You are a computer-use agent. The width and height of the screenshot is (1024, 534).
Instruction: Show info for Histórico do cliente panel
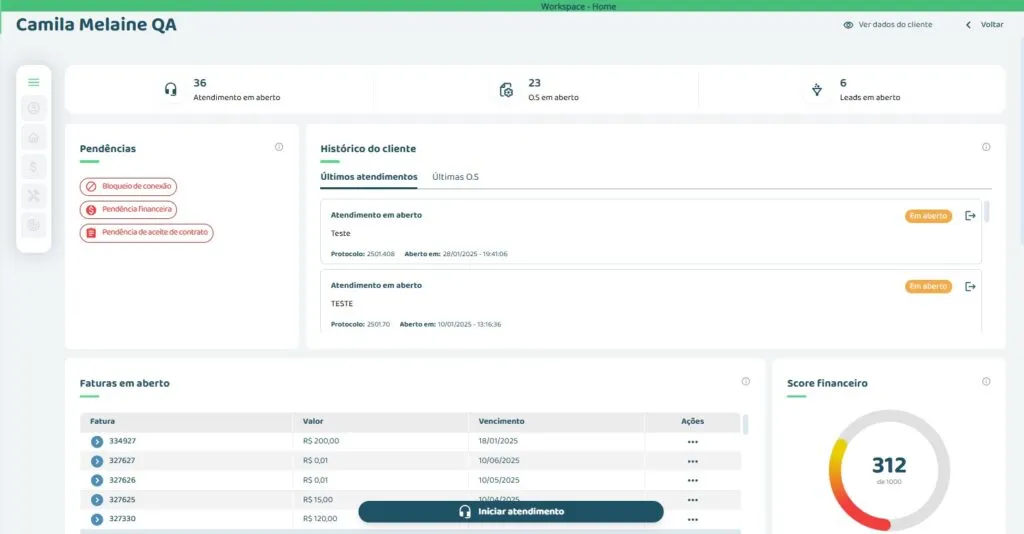(986, 147)
